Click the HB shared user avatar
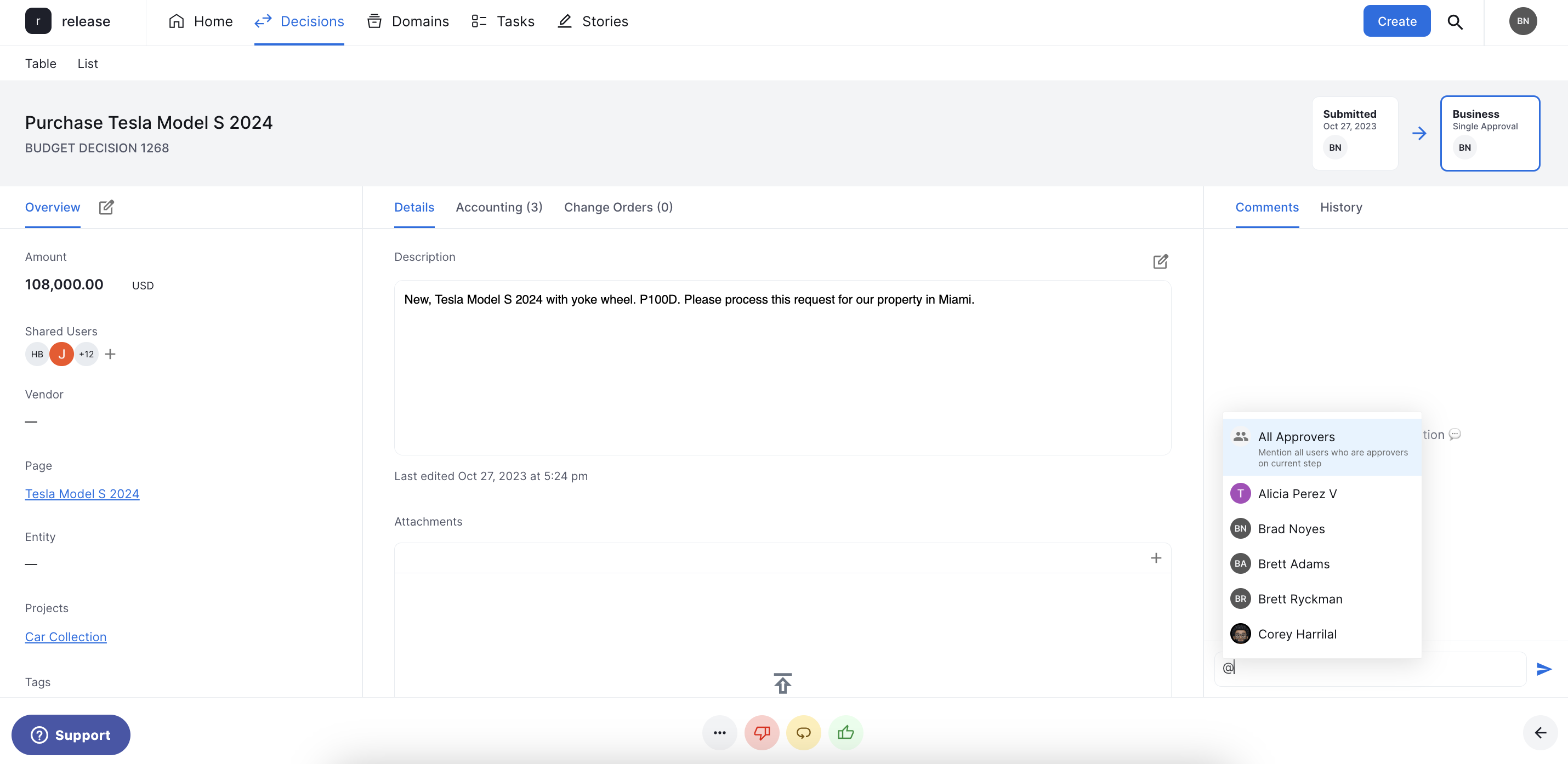Screen dimensions: 1568x764 tap(37, 354)
